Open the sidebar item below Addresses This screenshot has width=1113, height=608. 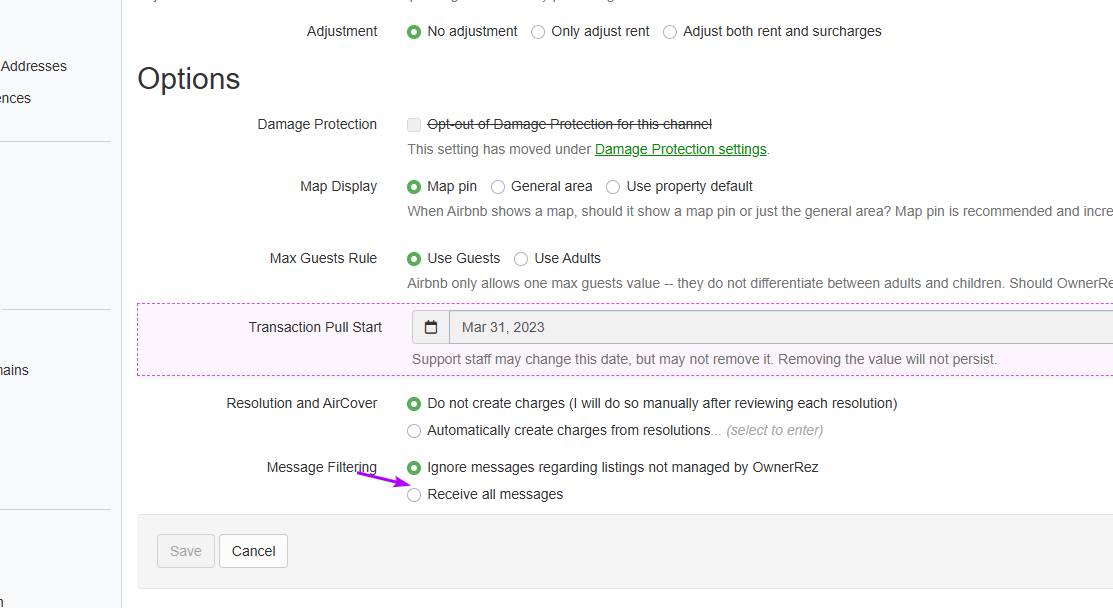click(x=16, y=98)
